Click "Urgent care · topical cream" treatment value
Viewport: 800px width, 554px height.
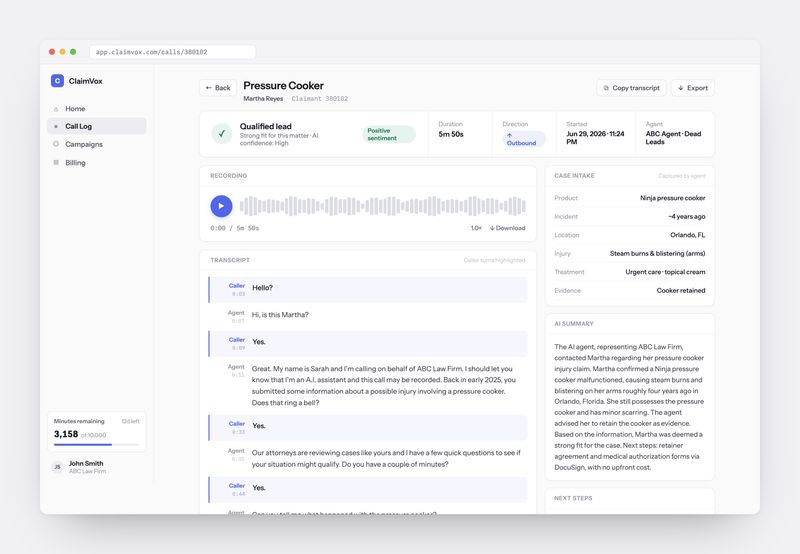point(665,272)
